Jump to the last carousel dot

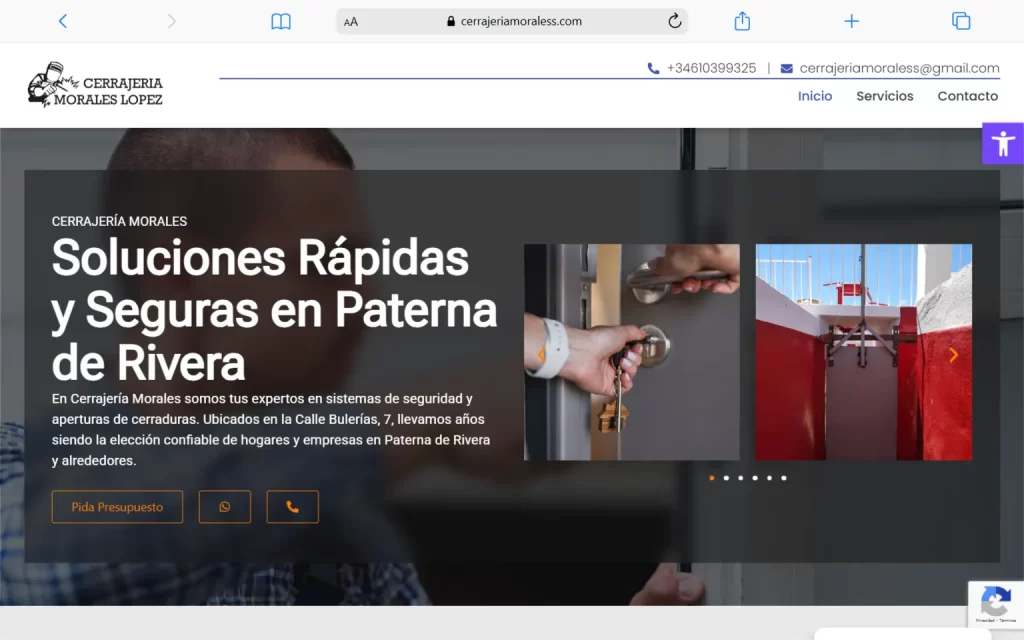click(x=784, y=478)
